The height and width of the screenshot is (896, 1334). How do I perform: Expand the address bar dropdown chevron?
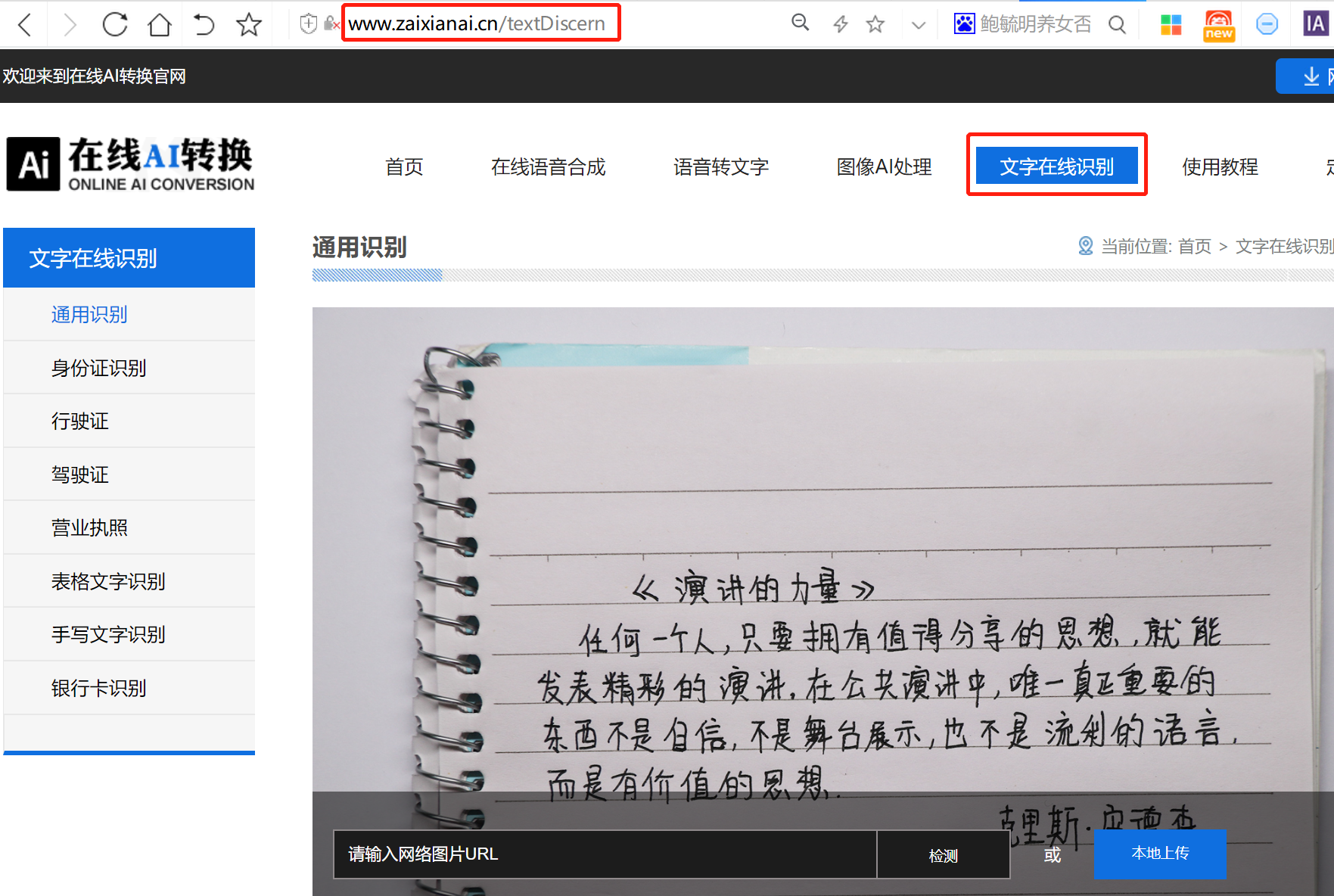click(919, 25)
